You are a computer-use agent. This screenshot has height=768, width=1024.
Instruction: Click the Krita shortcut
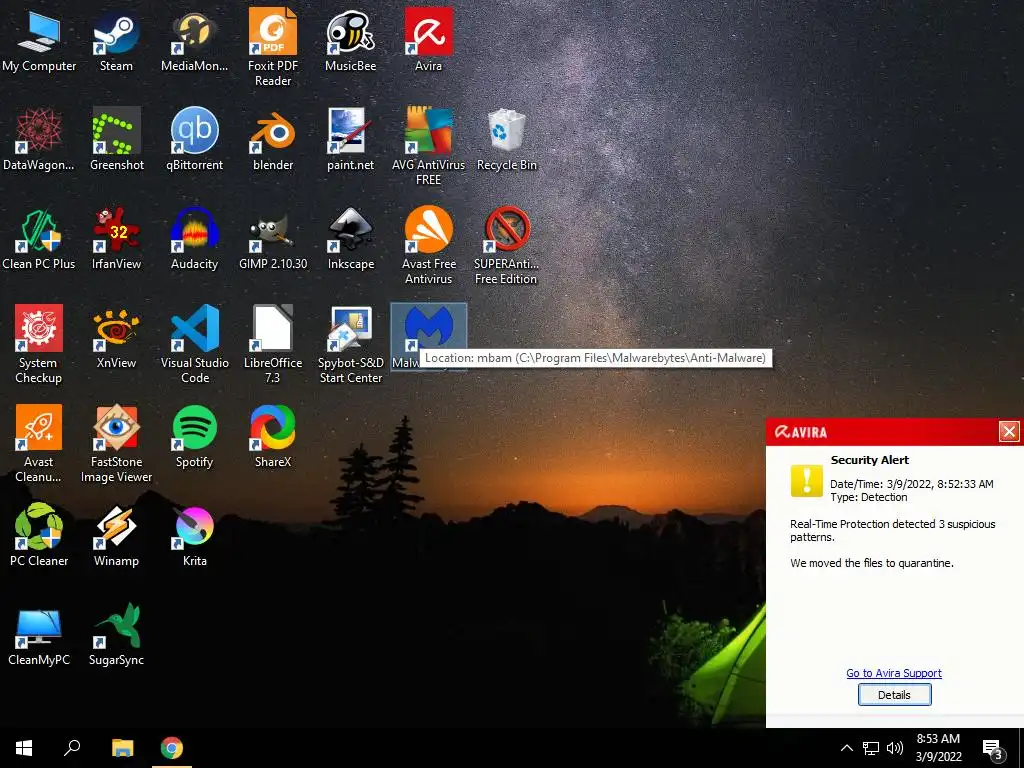click(x=194, y=536)
